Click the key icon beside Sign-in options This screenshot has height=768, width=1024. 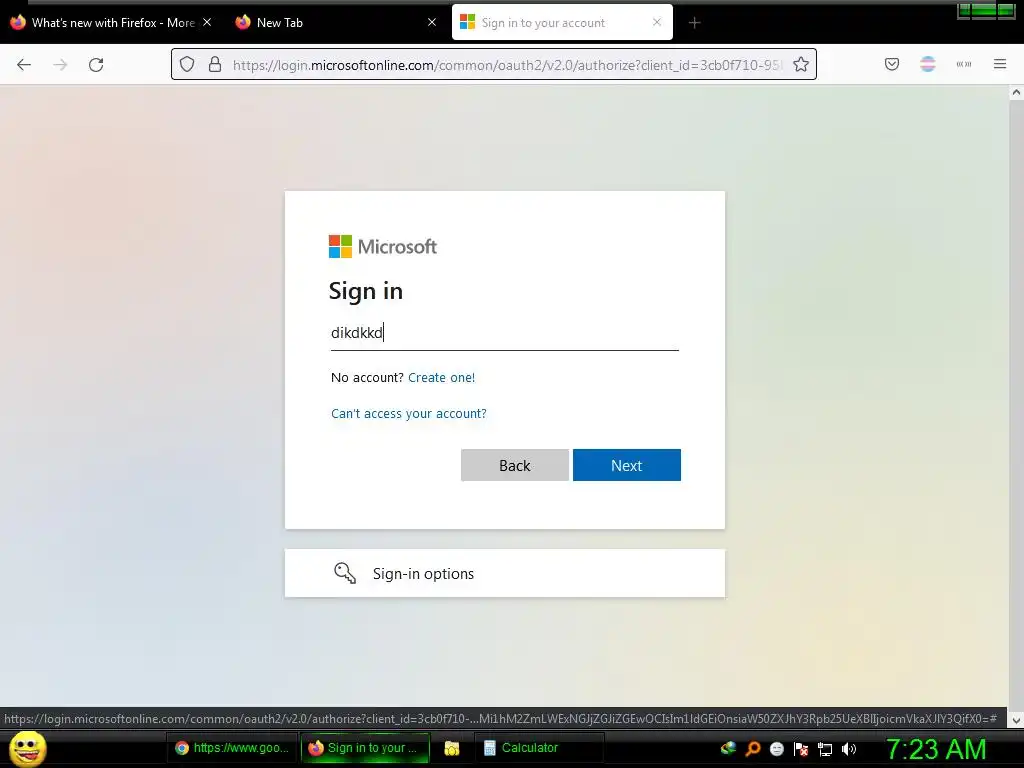(345, 573)
